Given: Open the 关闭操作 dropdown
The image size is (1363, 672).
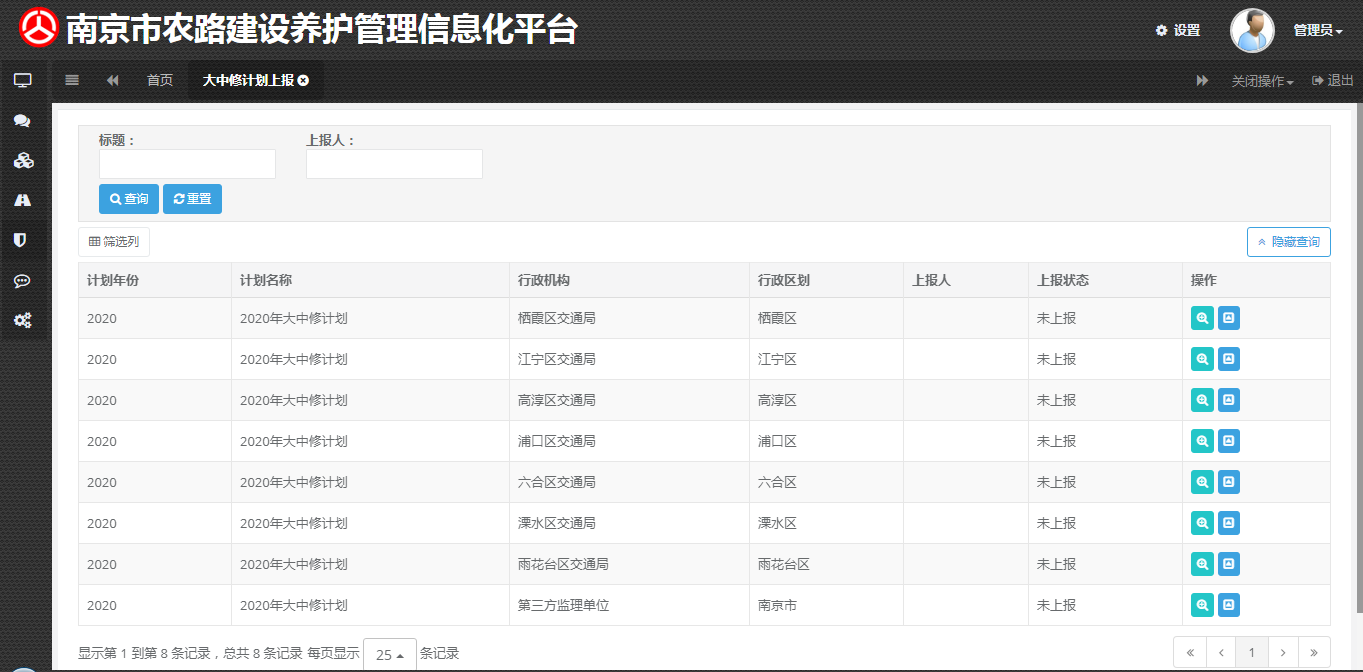Looking at the screenshot, I should click(x=1262, y=81).
